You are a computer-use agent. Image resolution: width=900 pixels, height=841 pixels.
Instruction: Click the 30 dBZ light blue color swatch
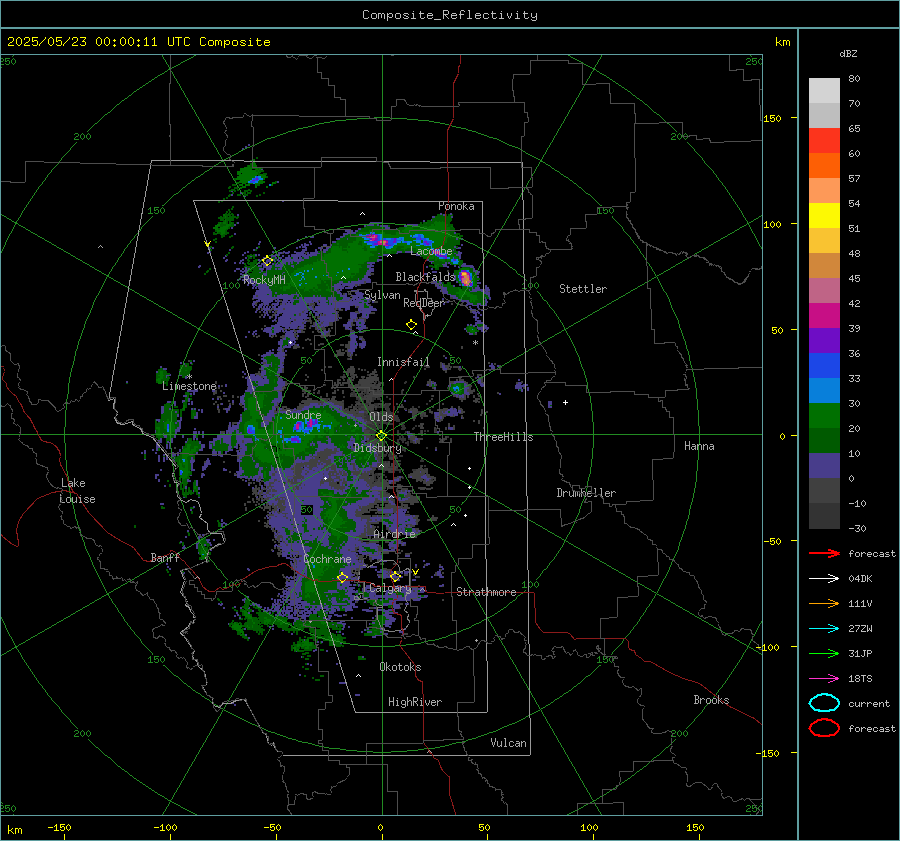point(824,390)
